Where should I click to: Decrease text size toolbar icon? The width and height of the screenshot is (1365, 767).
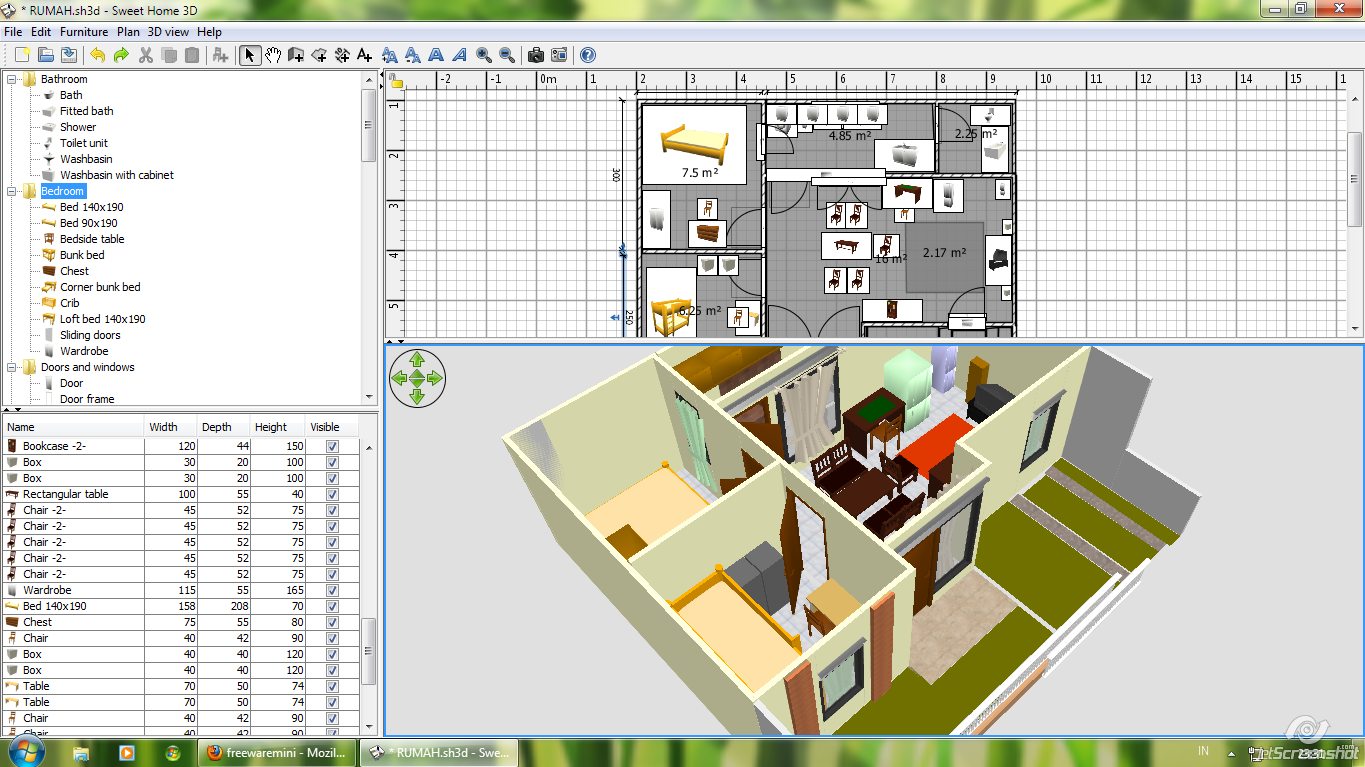pos(413,55)
